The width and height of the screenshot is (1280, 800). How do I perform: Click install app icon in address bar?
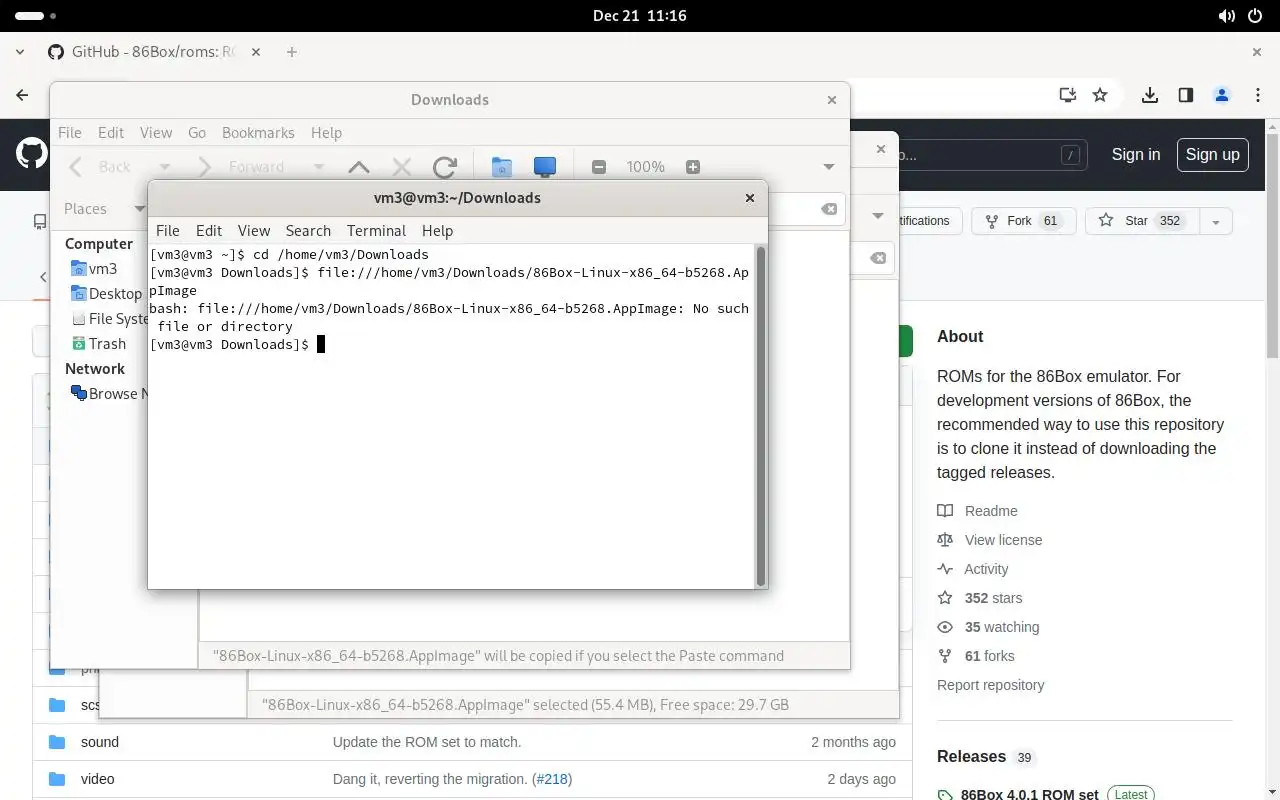point(1068,95)
